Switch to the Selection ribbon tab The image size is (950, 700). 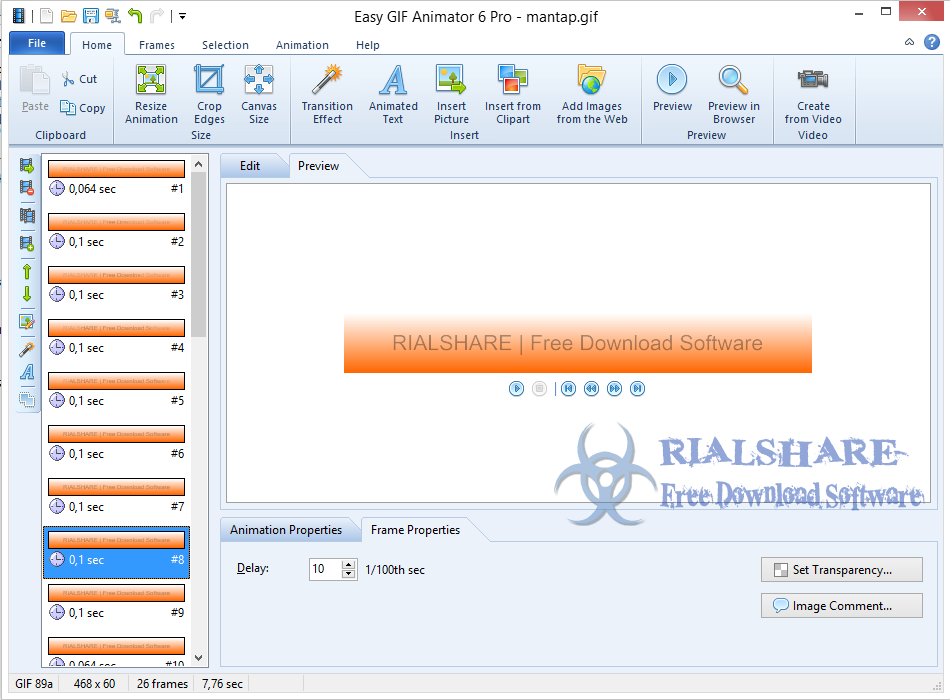coord(225,45)
